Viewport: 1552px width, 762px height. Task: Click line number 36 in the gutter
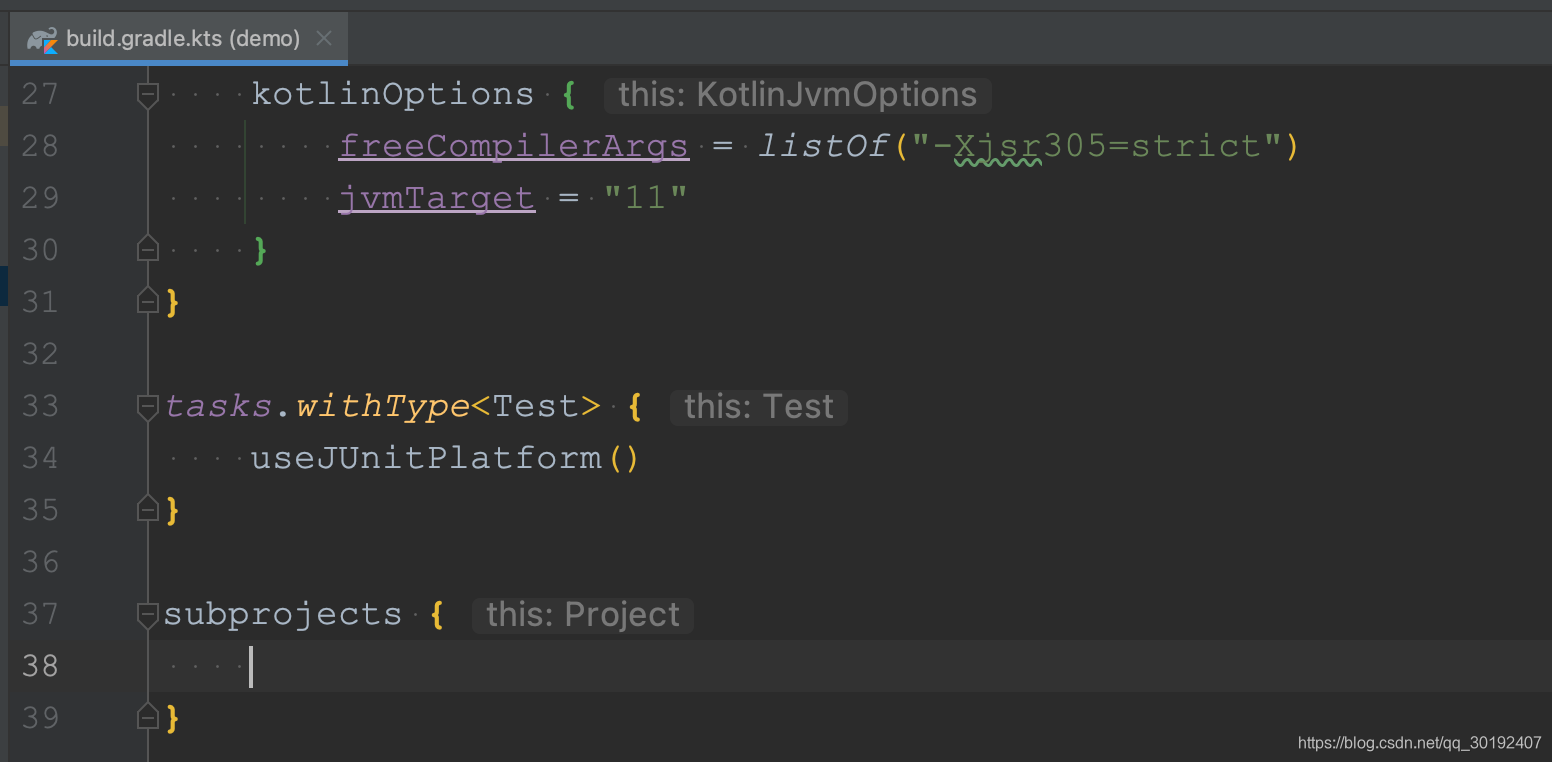[x=40, y=562]
